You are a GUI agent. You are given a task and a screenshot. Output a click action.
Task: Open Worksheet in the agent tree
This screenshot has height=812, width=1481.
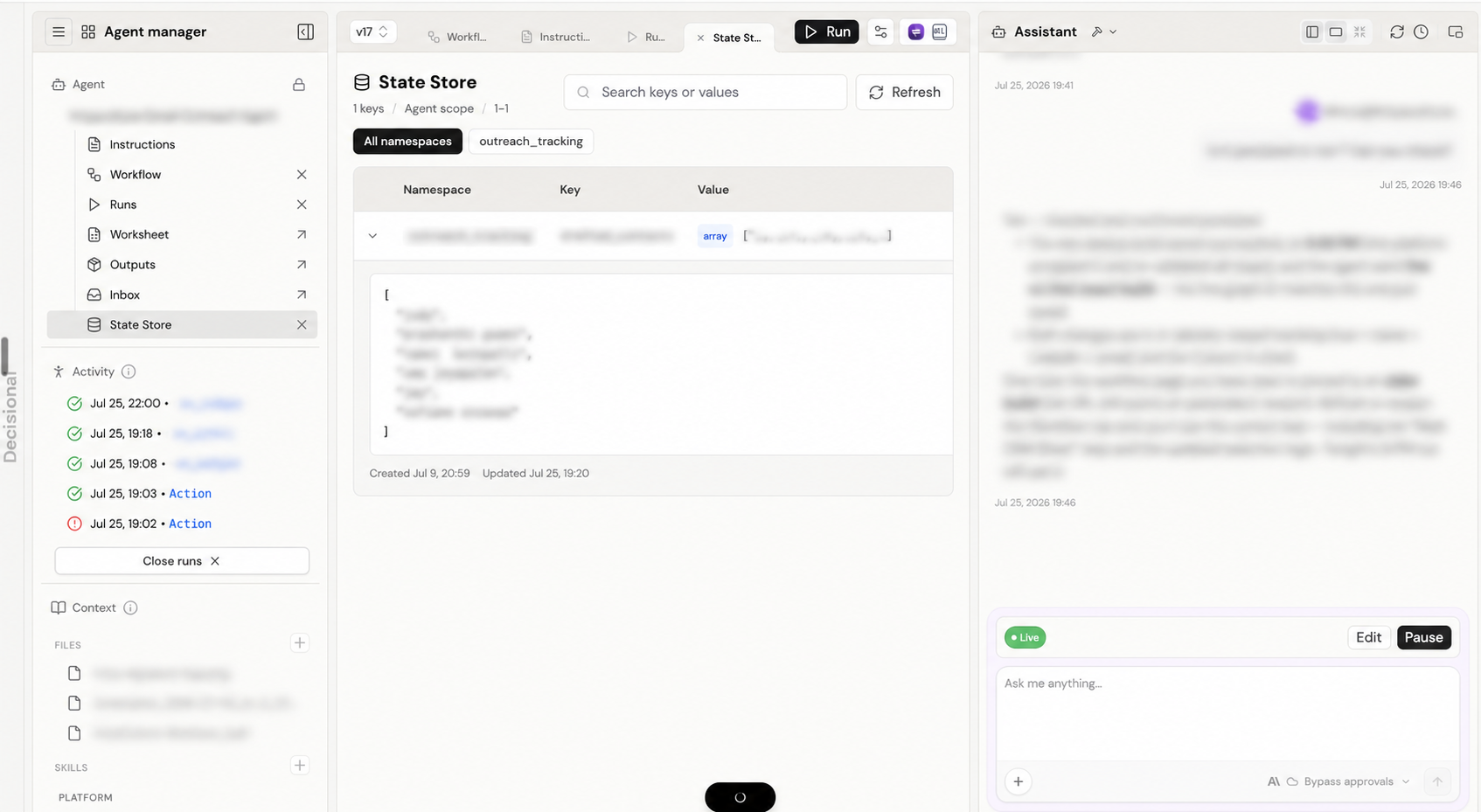[x=139, y=234]
